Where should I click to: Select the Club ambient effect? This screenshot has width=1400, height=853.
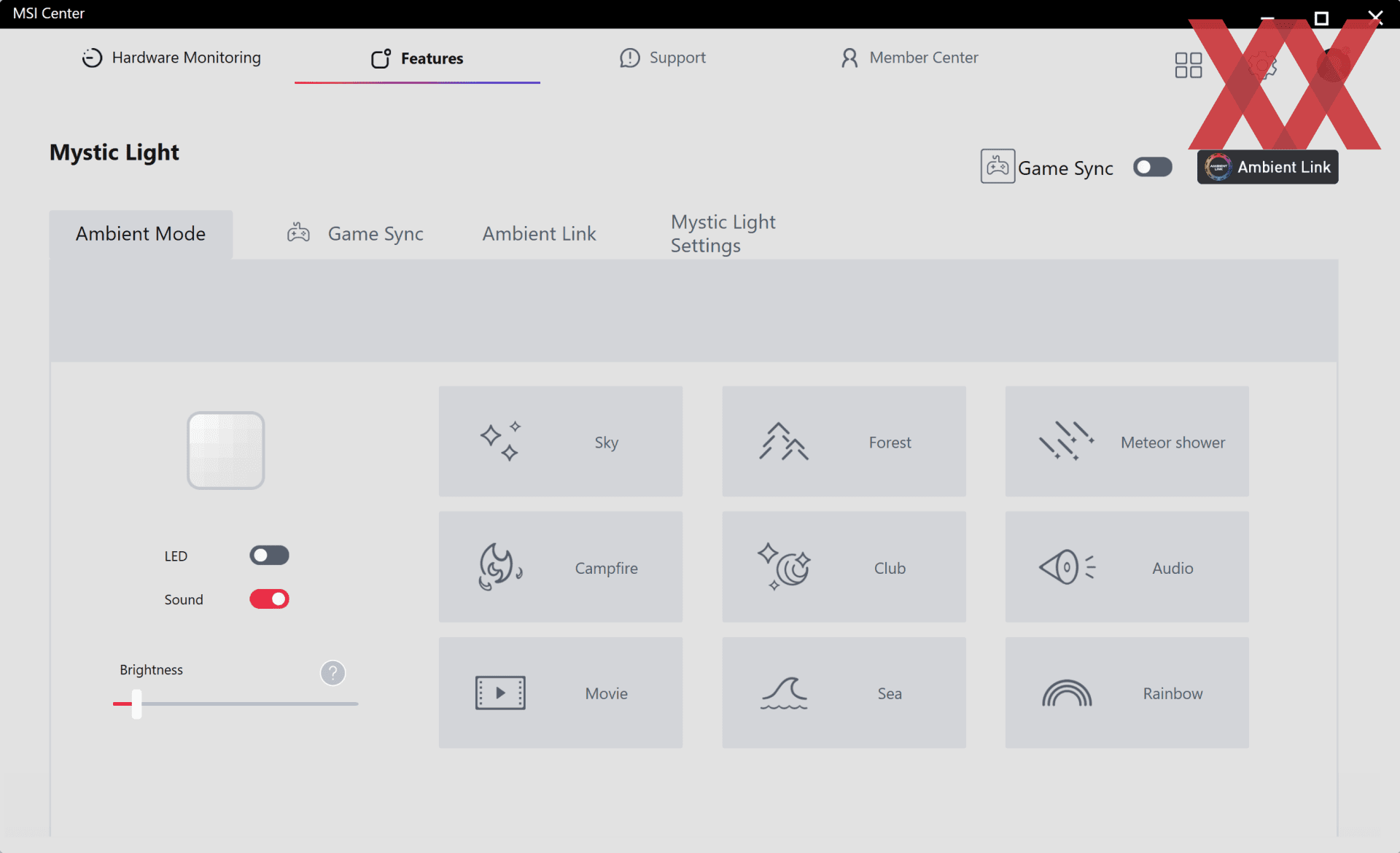tap(844, 567)
